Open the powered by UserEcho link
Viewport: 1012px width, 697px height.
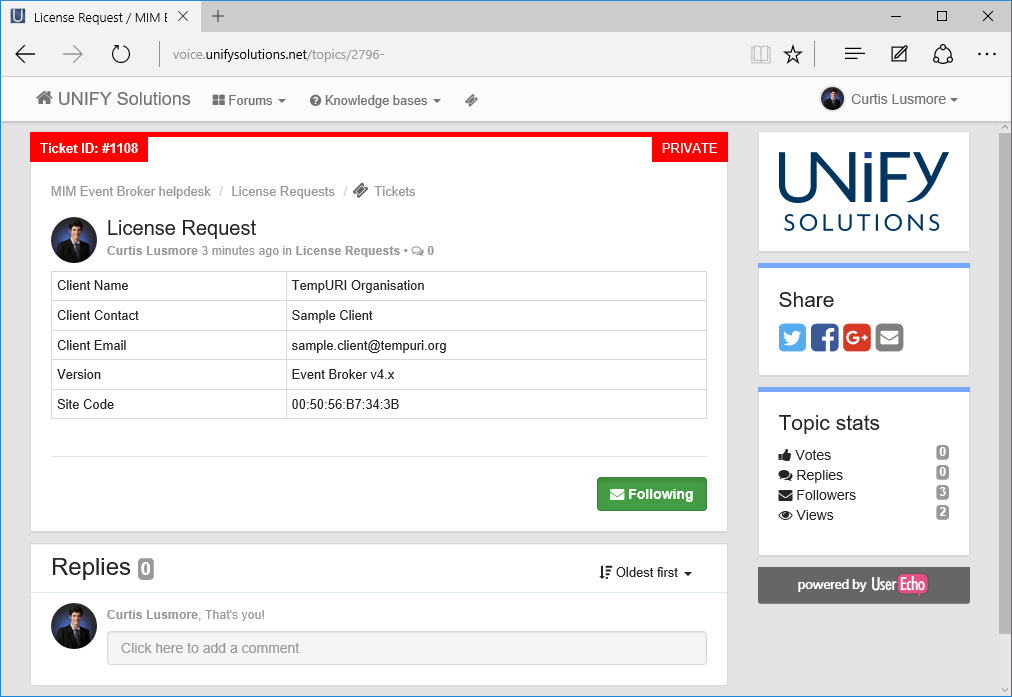(x=864, y=585)
